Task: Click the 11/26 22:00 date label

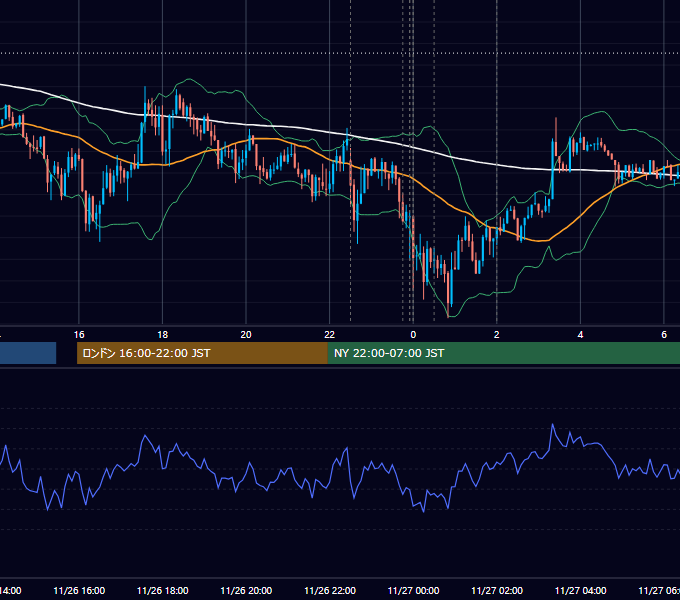Action: [330, 590]
